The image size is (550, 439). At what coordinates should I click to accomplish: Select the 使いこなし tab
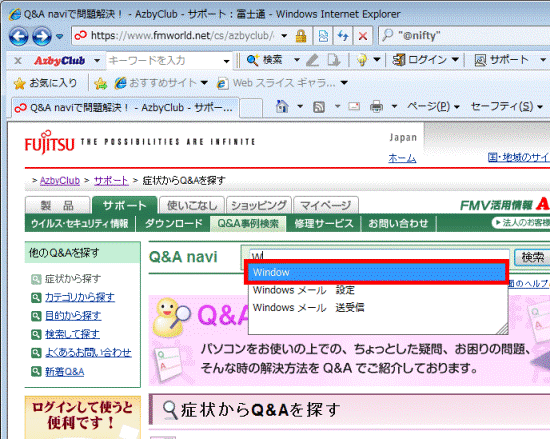coord(192,205)
